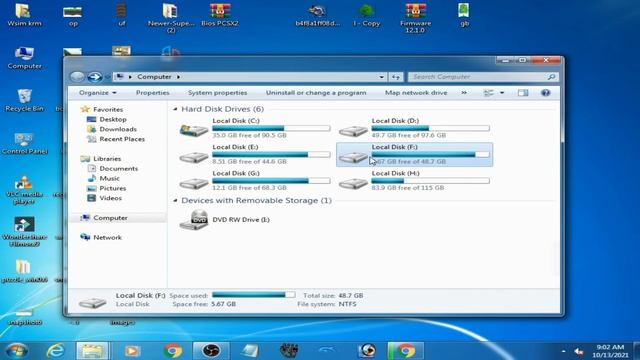Click Space used bar in details pane

[253, 295]
